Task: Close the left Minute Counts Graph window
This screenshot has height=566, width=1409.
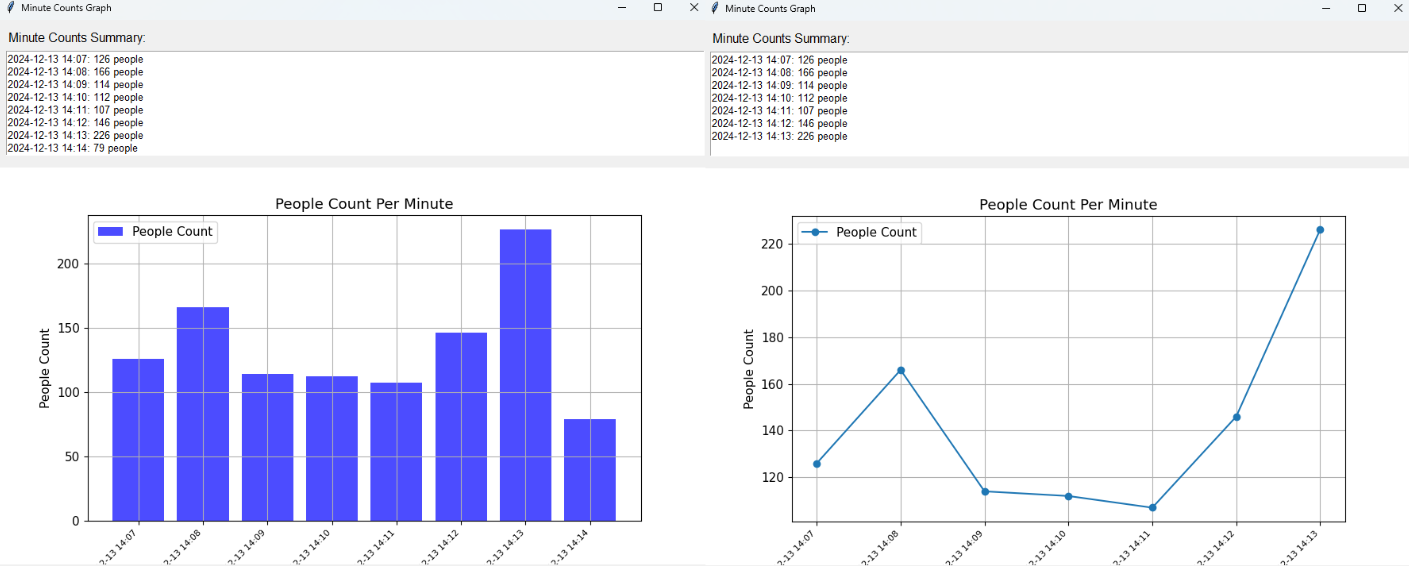Action: point(694,8)
